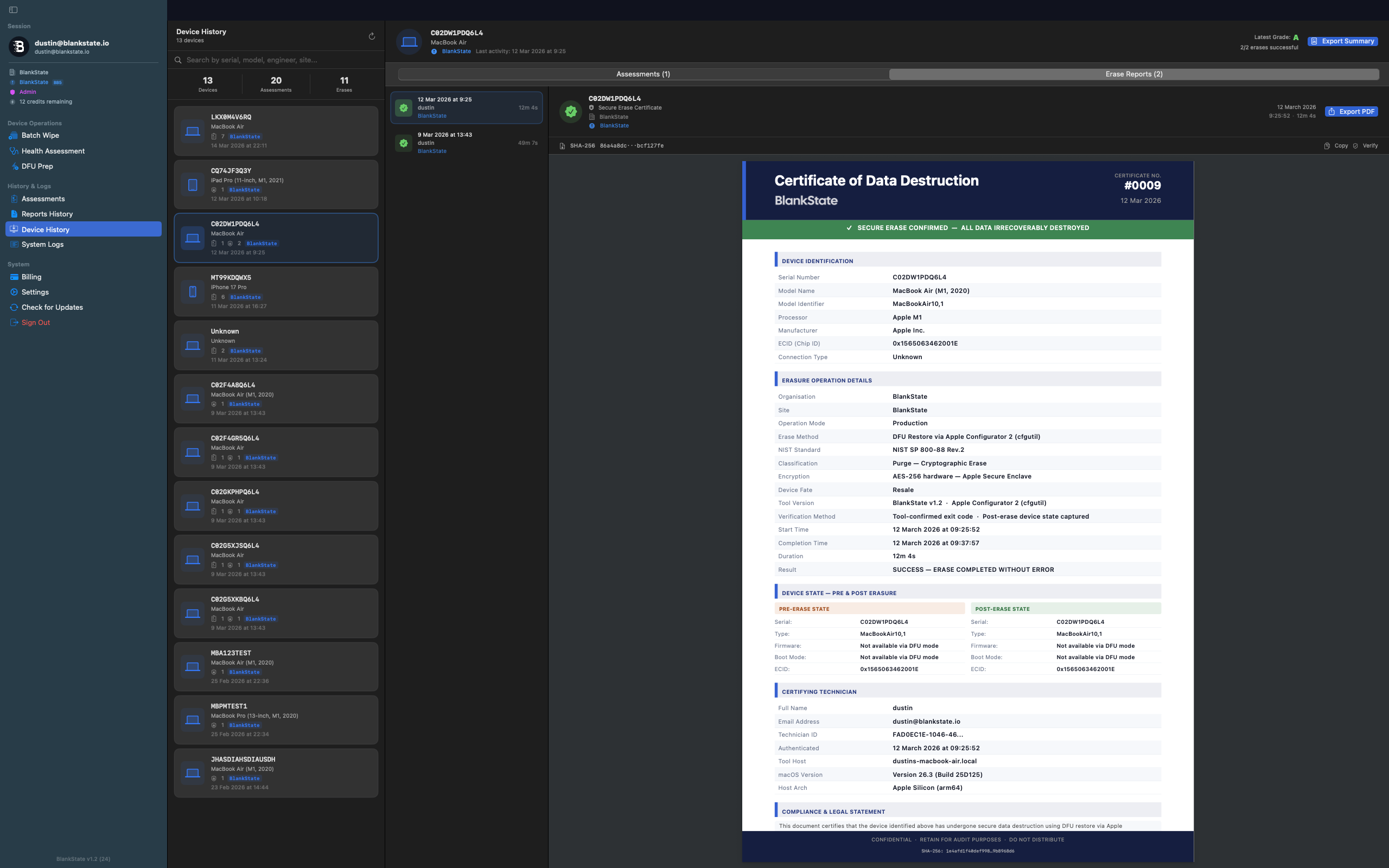
Task: Toggle the sidebar with the top-left icon
Action: click(13, 10)
